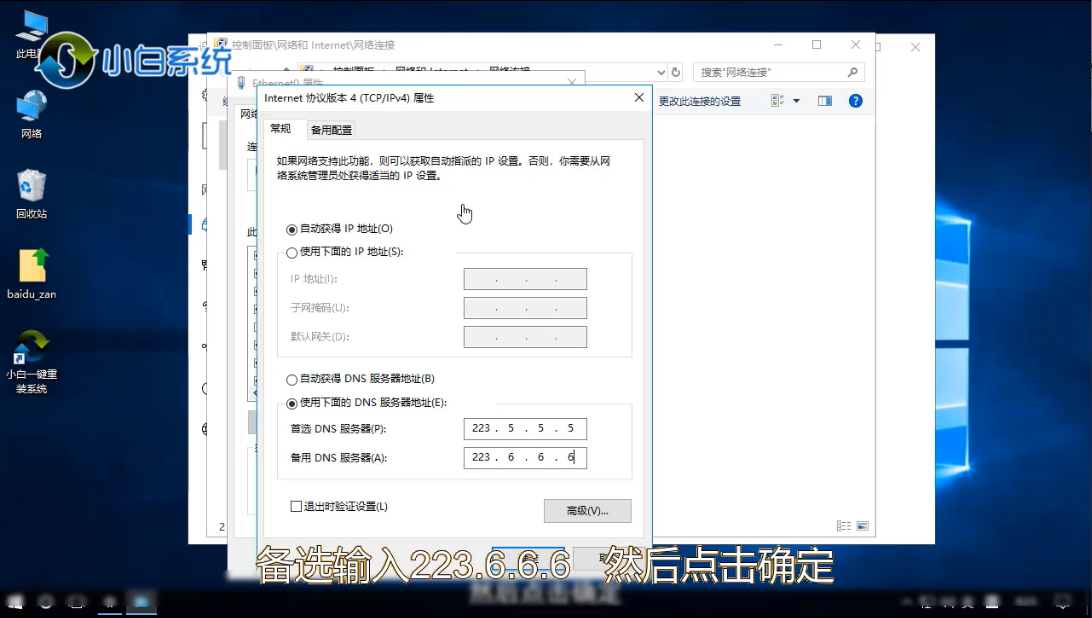The image size is (1092, 618).
Task: Close the TCP/IPv4 属性 dialog
Action: 639,98
